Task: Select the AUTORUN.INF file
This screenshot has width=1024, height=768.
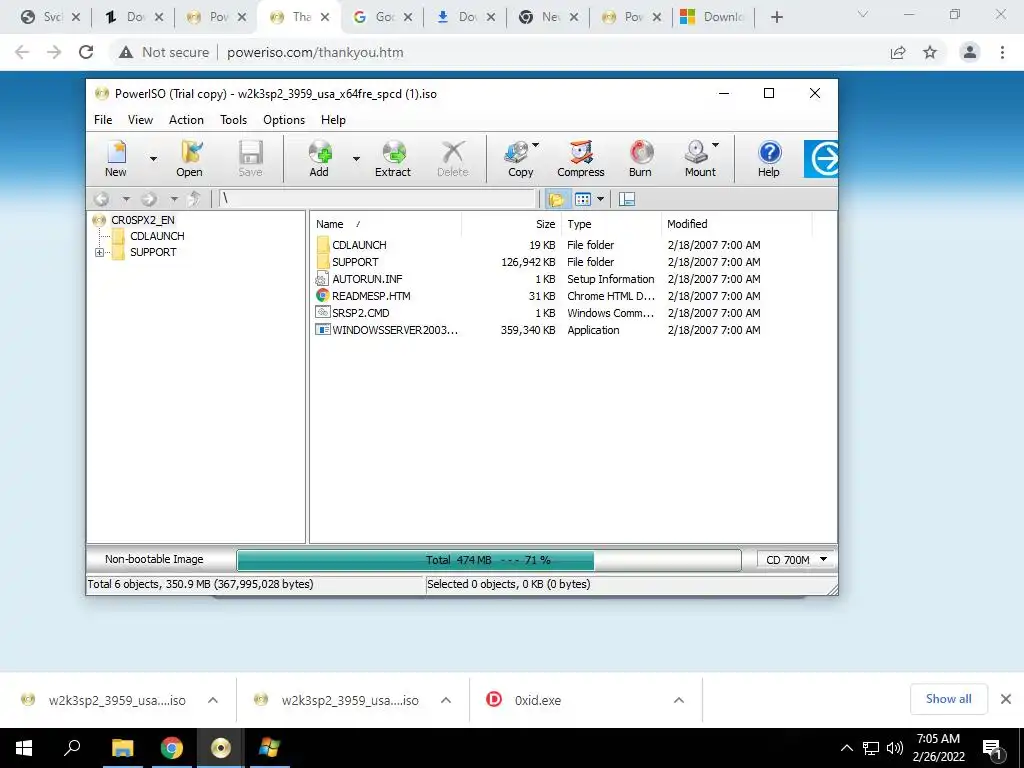Action: 367,279
